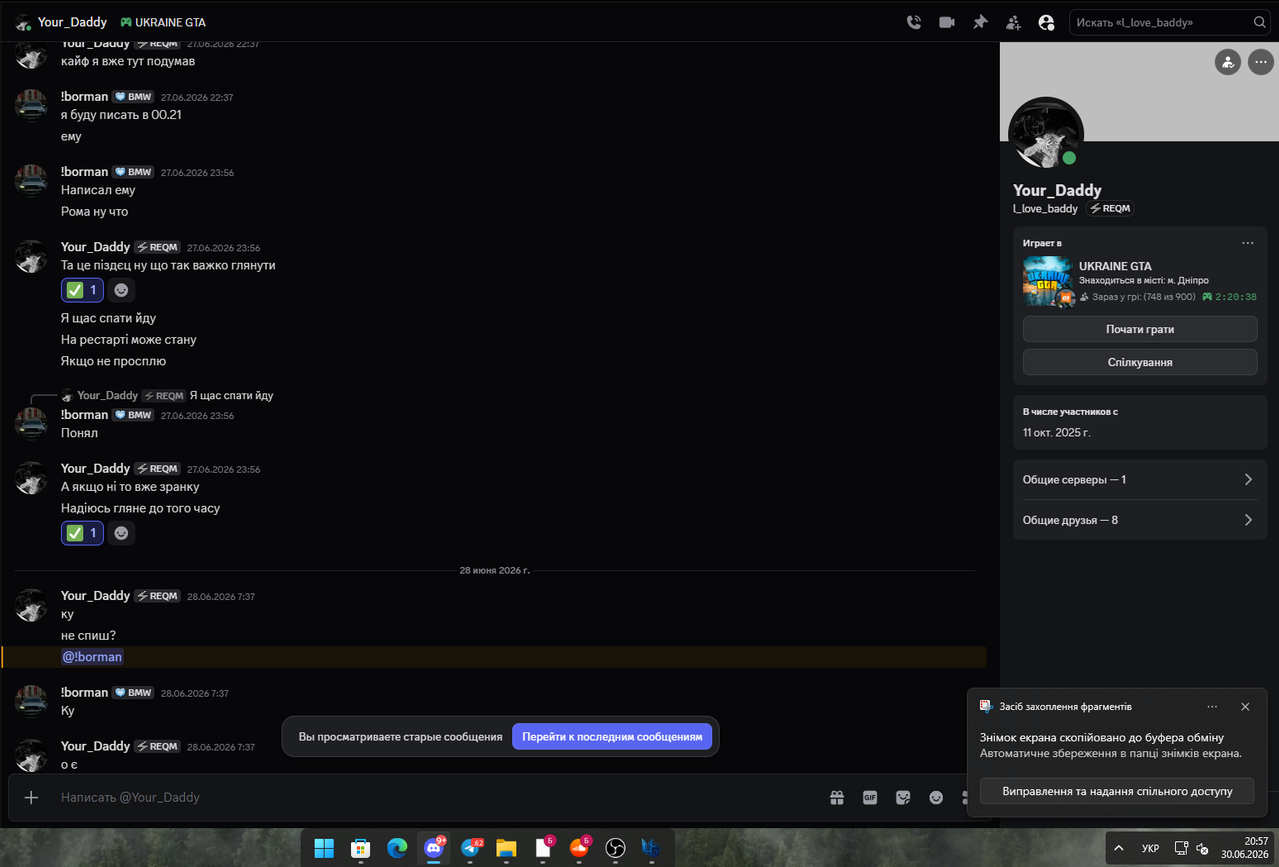Open activity options menu for UKRAINE GTA
The height and width of the screenshot is (867, 1279).
1247,243
